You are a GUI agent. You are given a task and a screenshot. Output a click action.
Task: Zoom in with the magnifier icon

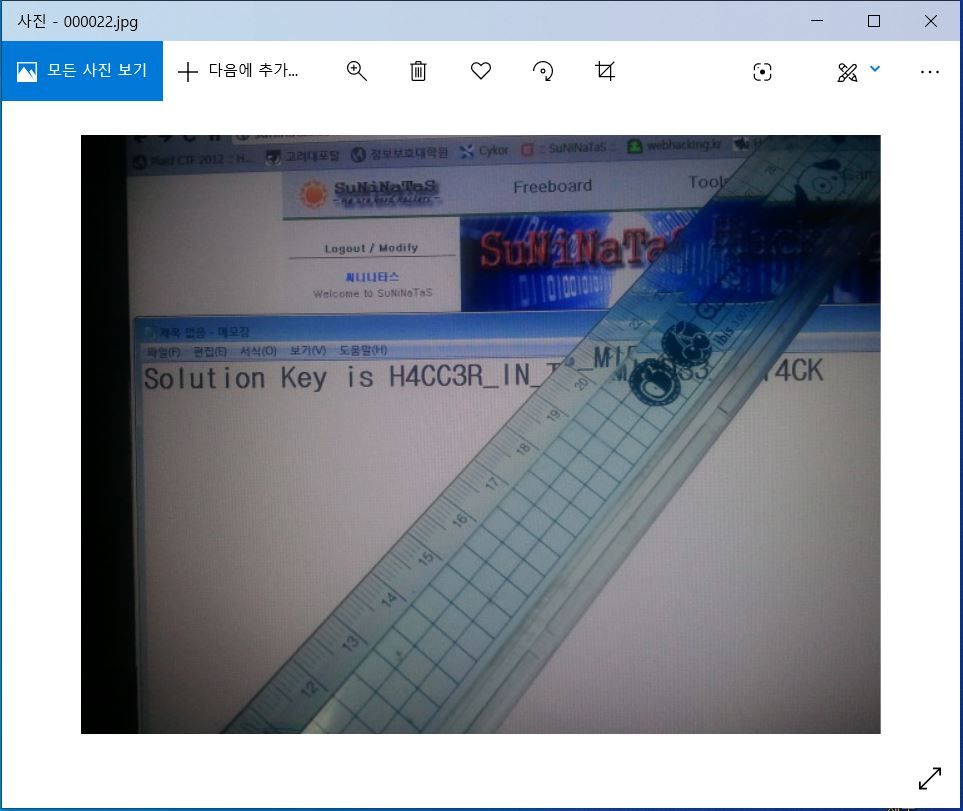click(356, 71)
